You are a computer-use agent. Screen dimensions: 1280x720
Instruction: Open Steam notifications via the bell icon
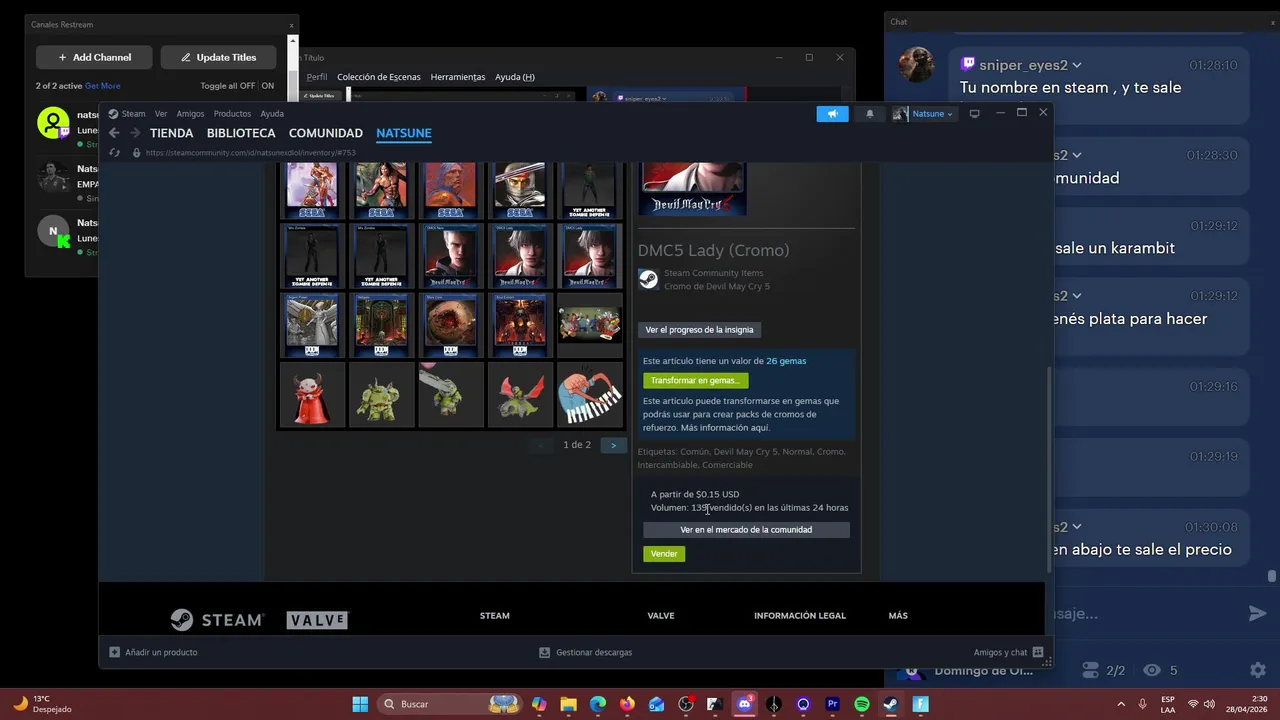[x=869, y=114]
